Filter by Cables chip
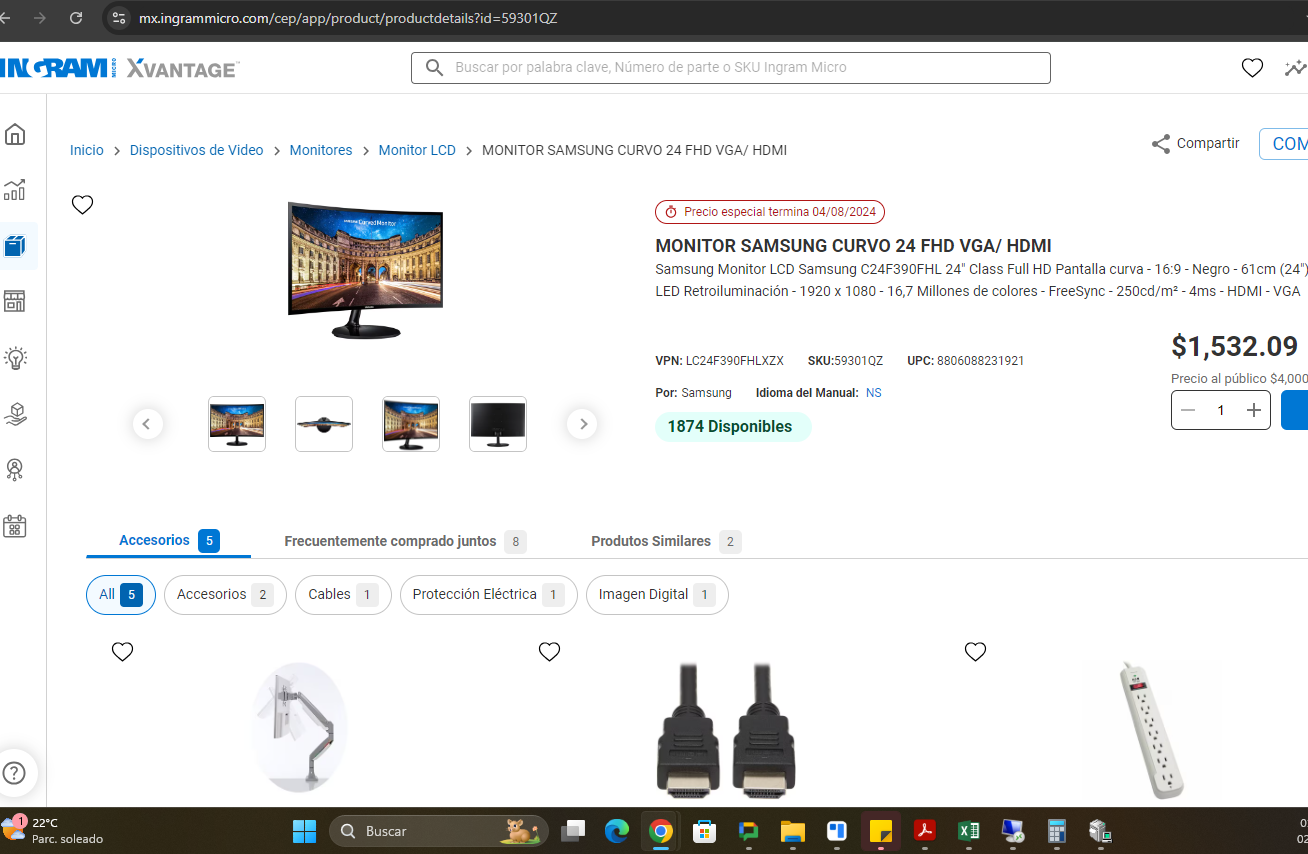This screenshot has width=1308, height=854. pyautogui.click(x=343, y=594)
